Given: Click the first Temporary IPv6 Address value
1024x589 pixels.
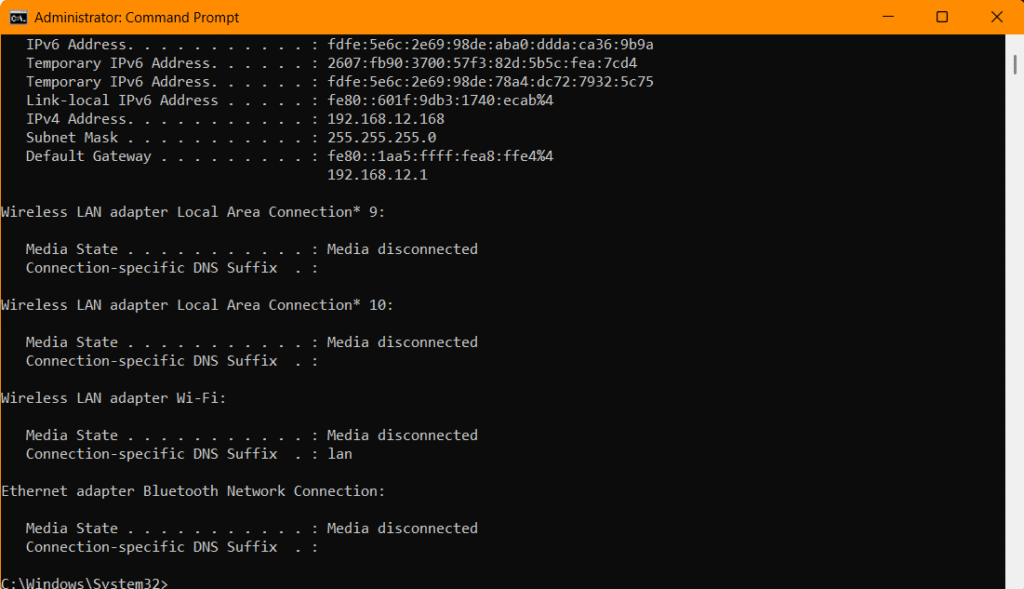Looking at the screenshot, I should tap(482, 63).
